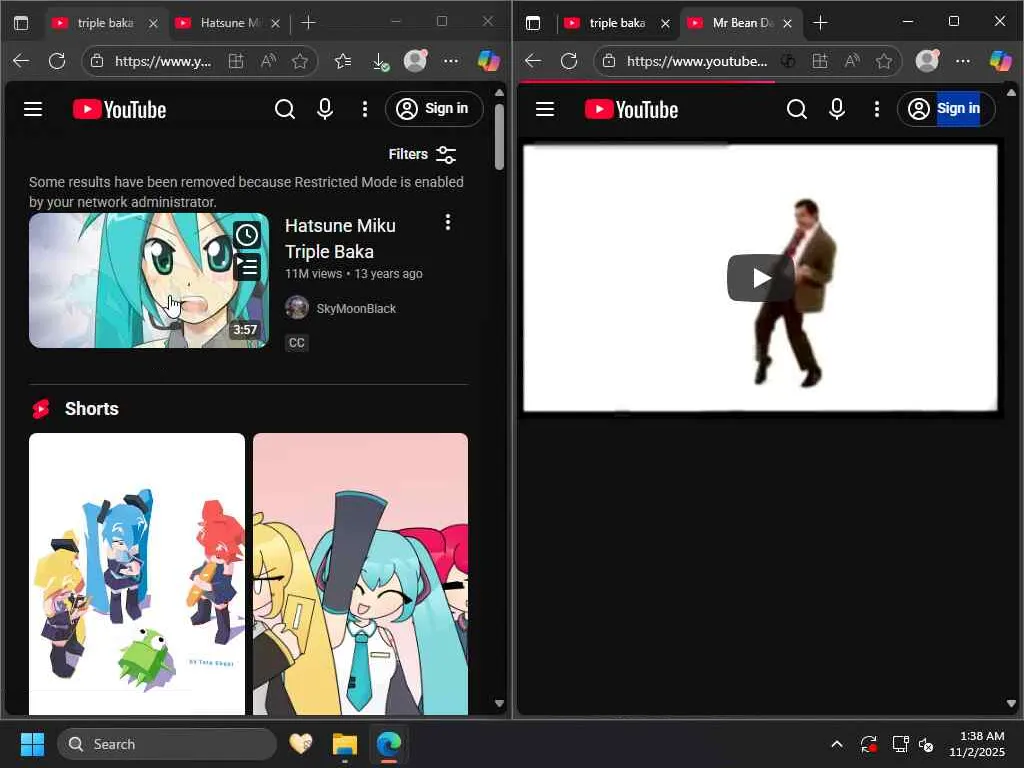Refresh page in right browser window
The width and height of the screenshot is (1024, 768).
pos(569,61)
